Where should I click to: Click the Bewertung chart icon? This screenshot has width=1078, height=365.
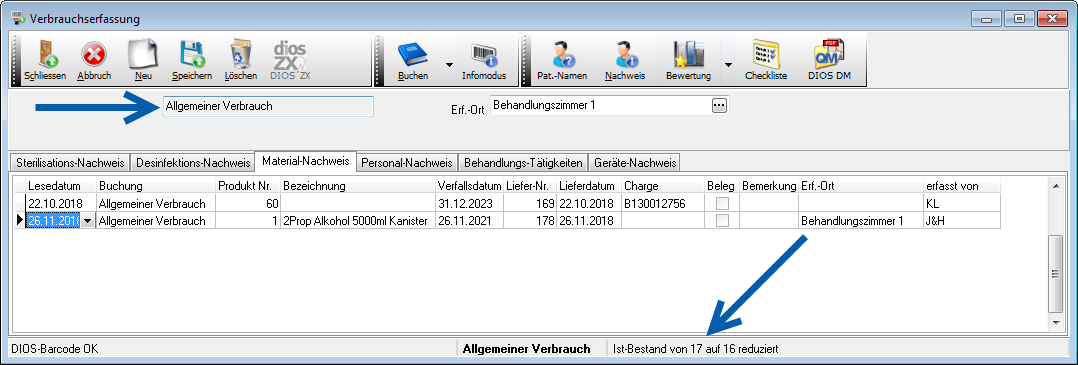(x=688, y=55)
